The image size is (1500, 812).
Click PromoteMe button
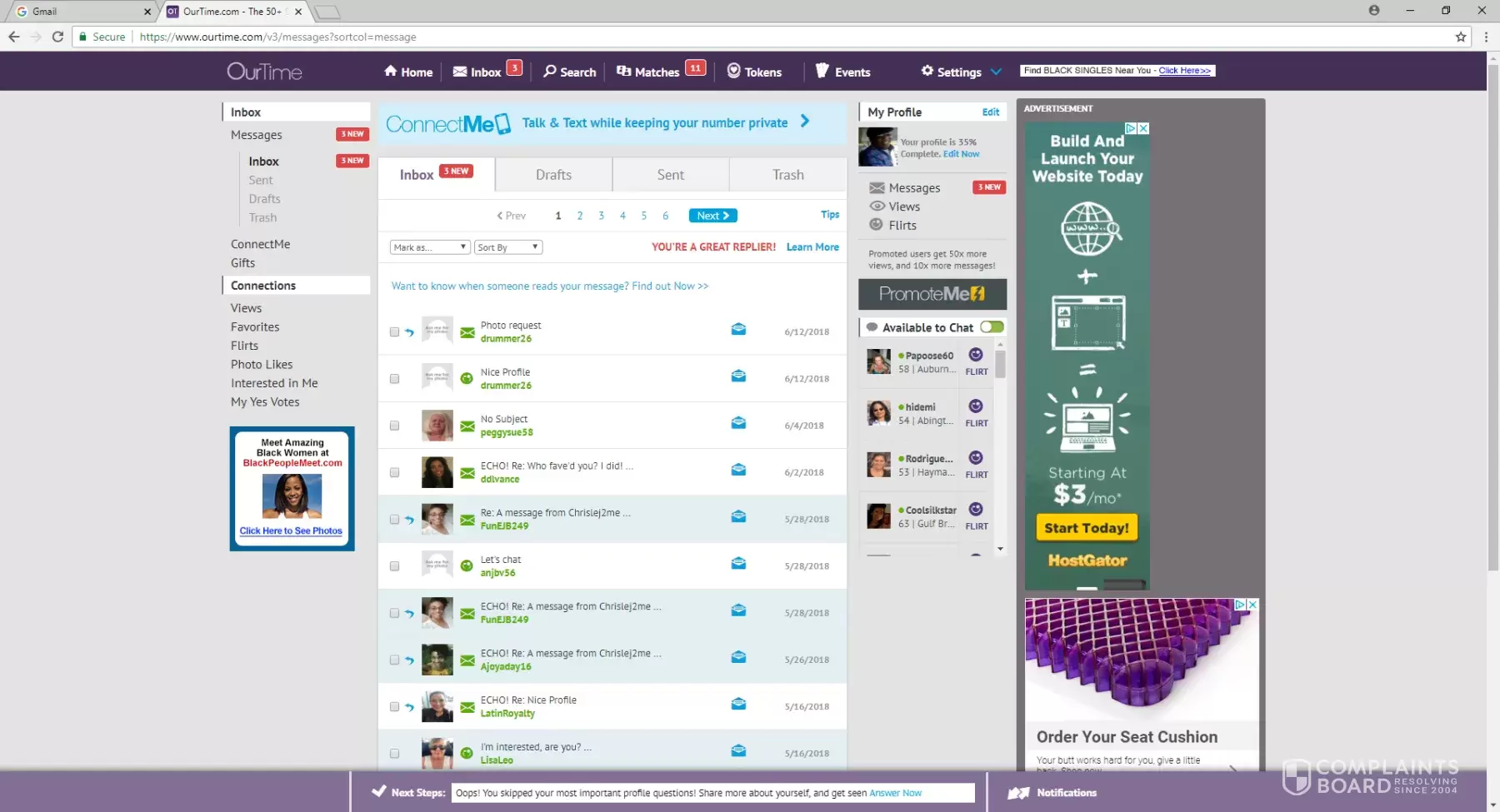(x=932, y=294)
